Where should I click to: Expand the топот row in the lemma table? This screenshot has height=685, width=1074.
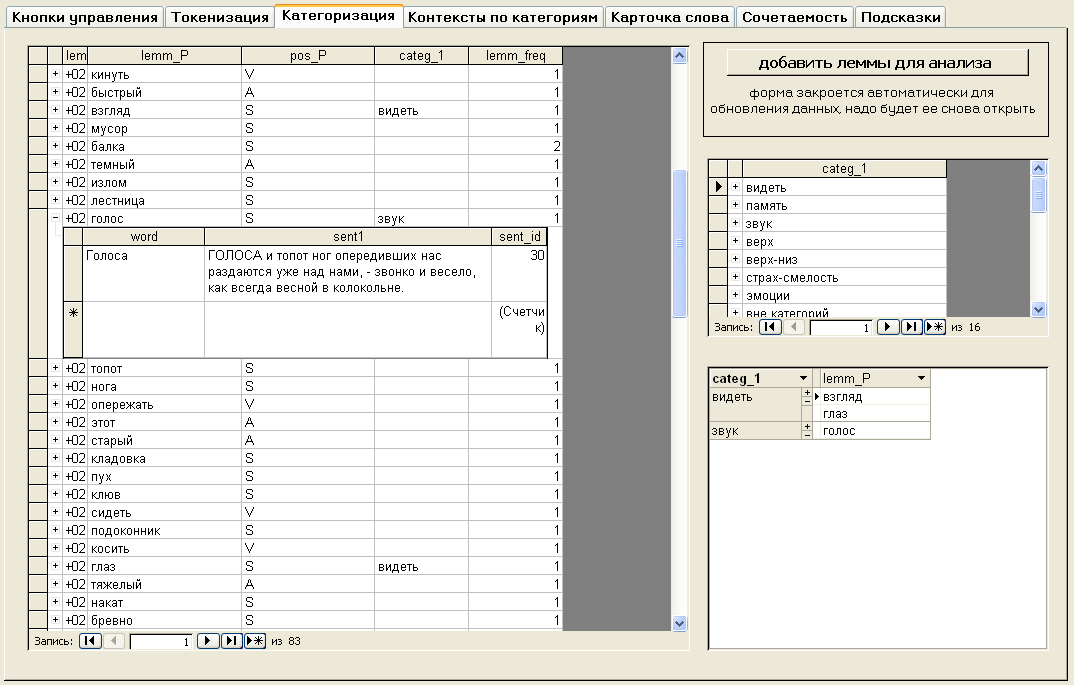pos(55,368)
